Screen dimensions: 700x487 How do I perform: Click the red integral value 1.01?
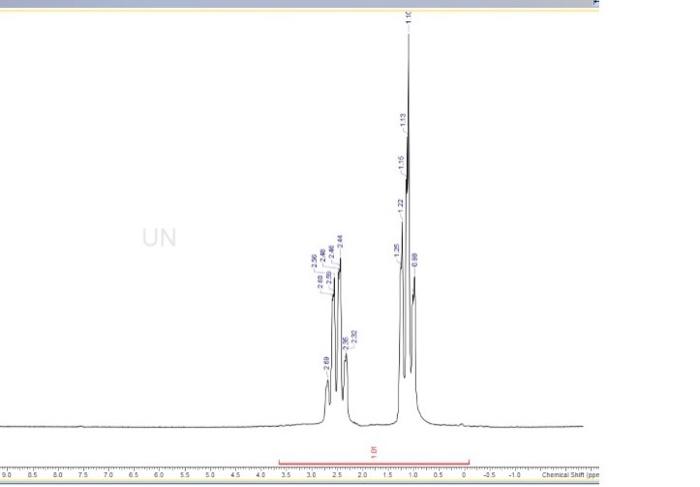point(374,452)
